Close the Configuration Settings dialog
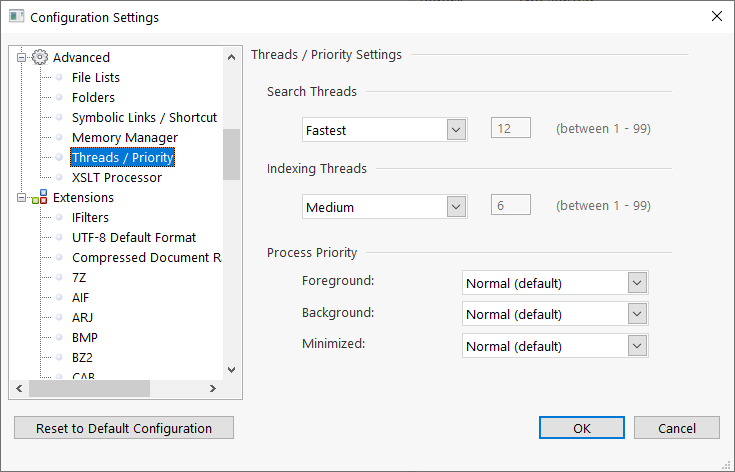735x472 pixels. click(x=717, y=16)
